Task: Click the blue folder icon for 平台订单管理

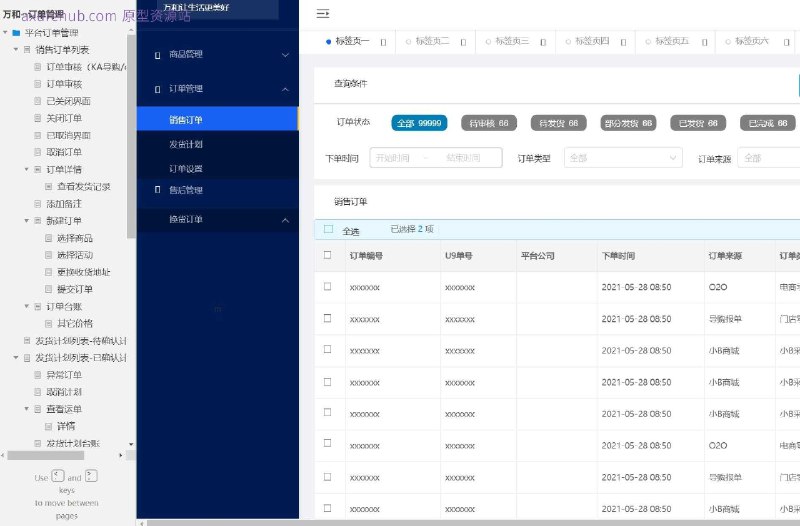Action: [16, 33]
